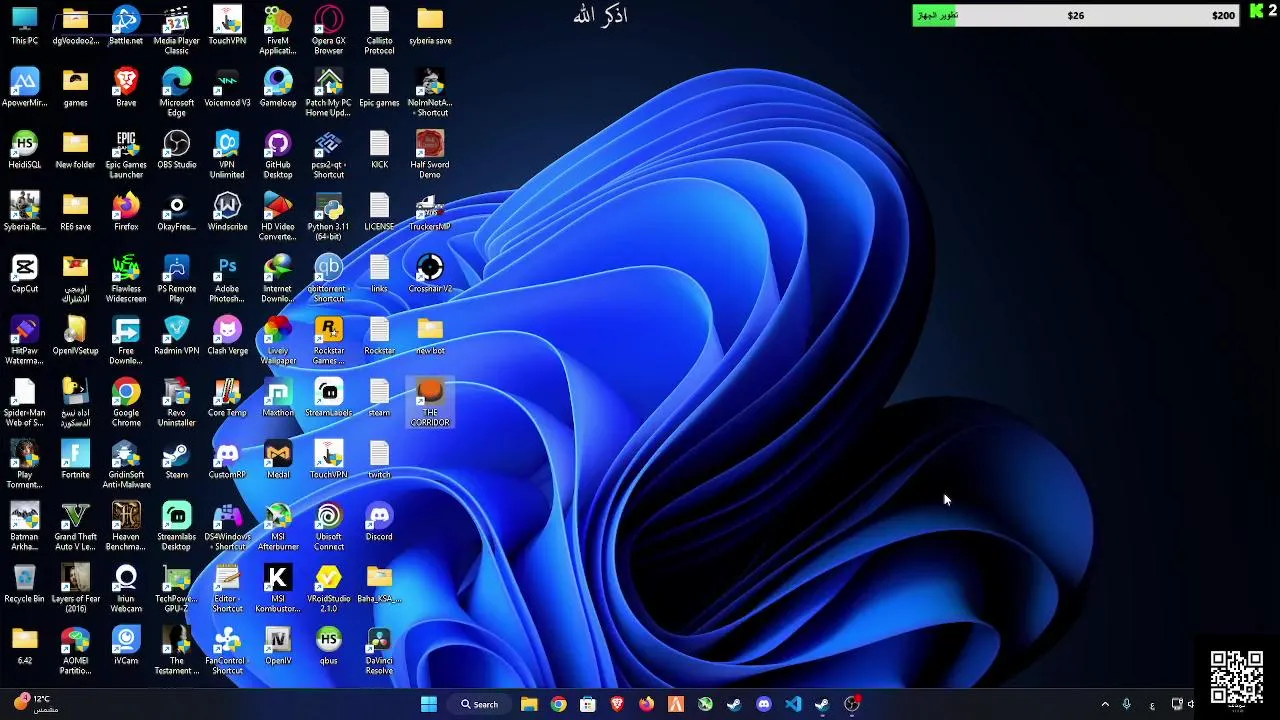This screenshot has width=1280, height=720.
Task: Click the HeidiSQL desktop shortcut
Action: [x=25, y=150]
